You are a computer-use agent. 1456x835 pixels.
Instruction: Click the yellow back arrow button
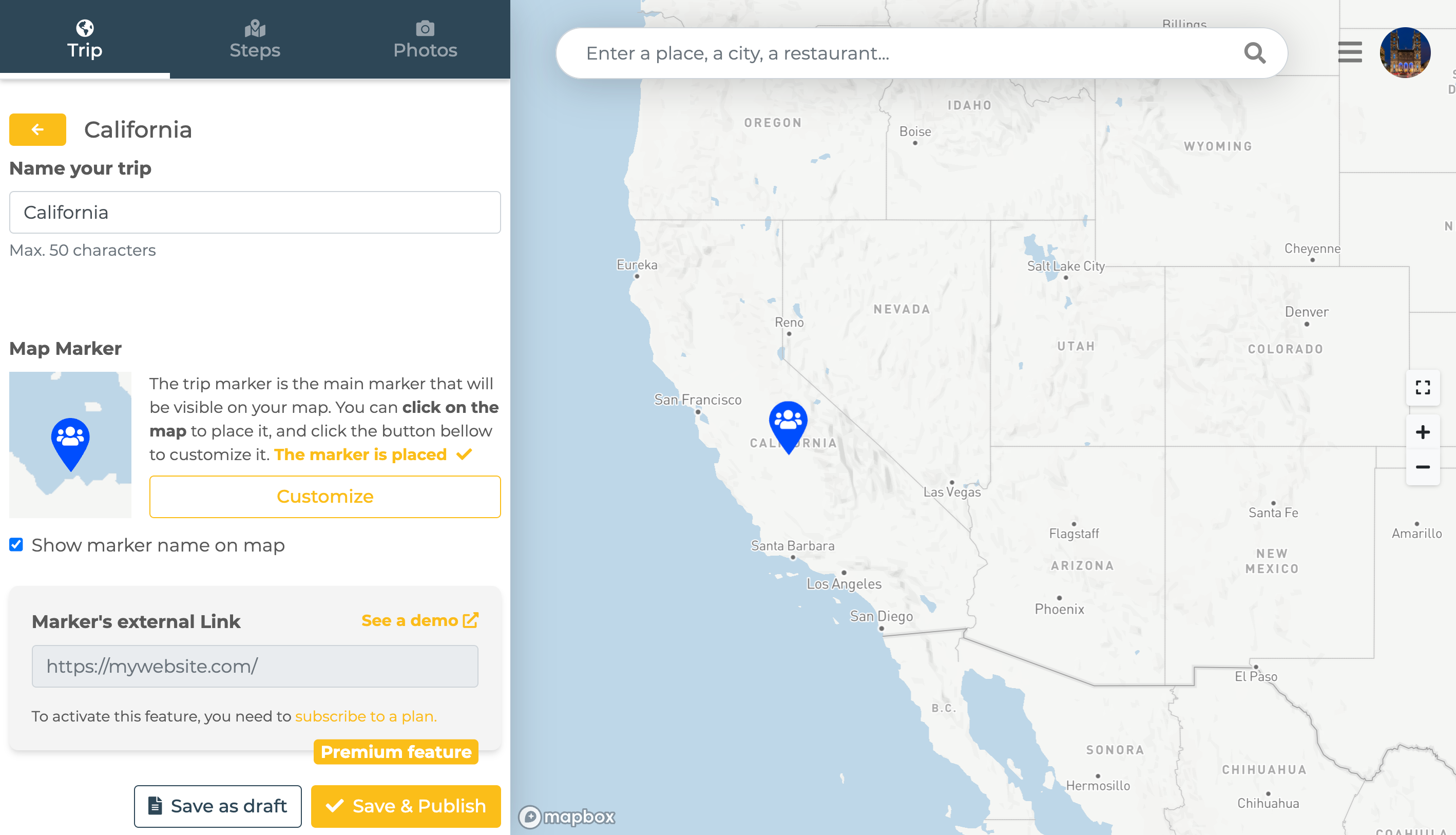38,129
